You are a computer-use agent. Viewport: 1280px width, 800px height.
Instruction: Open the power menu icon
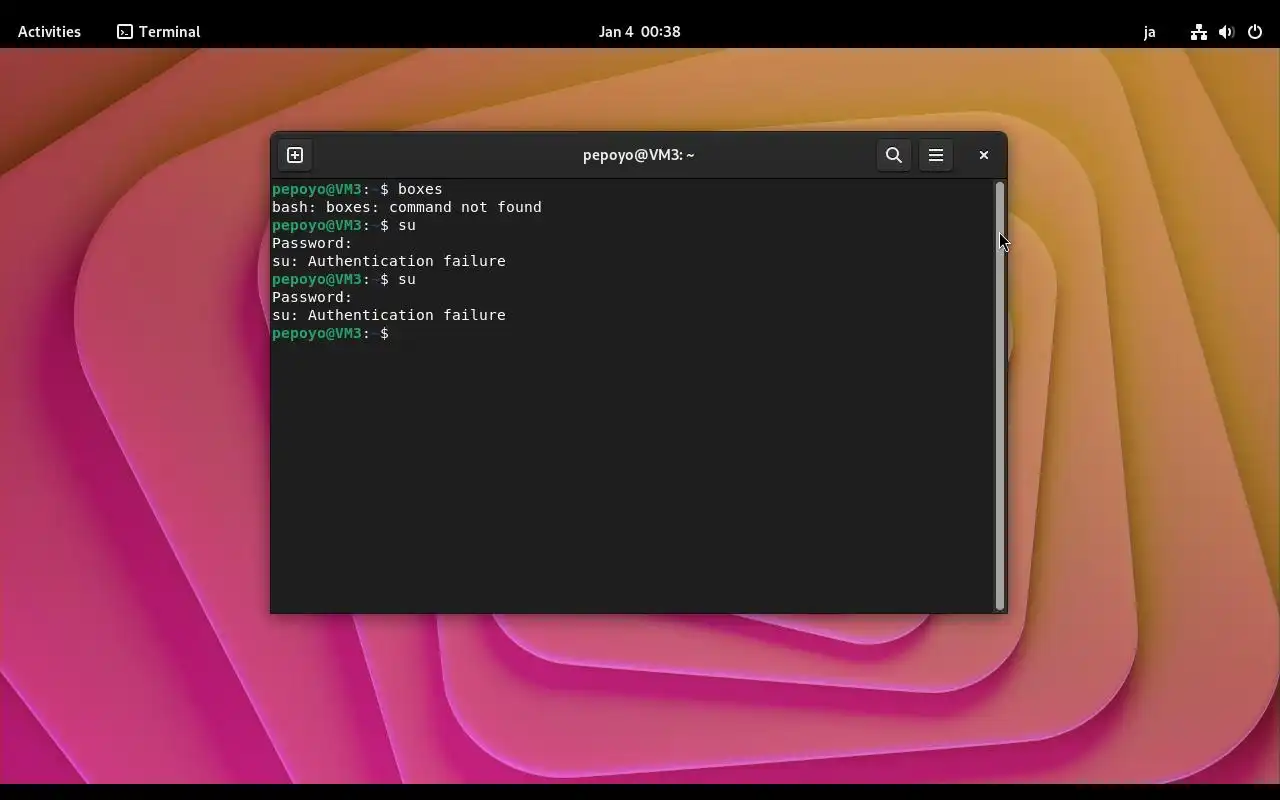[x=1255, y=32]
